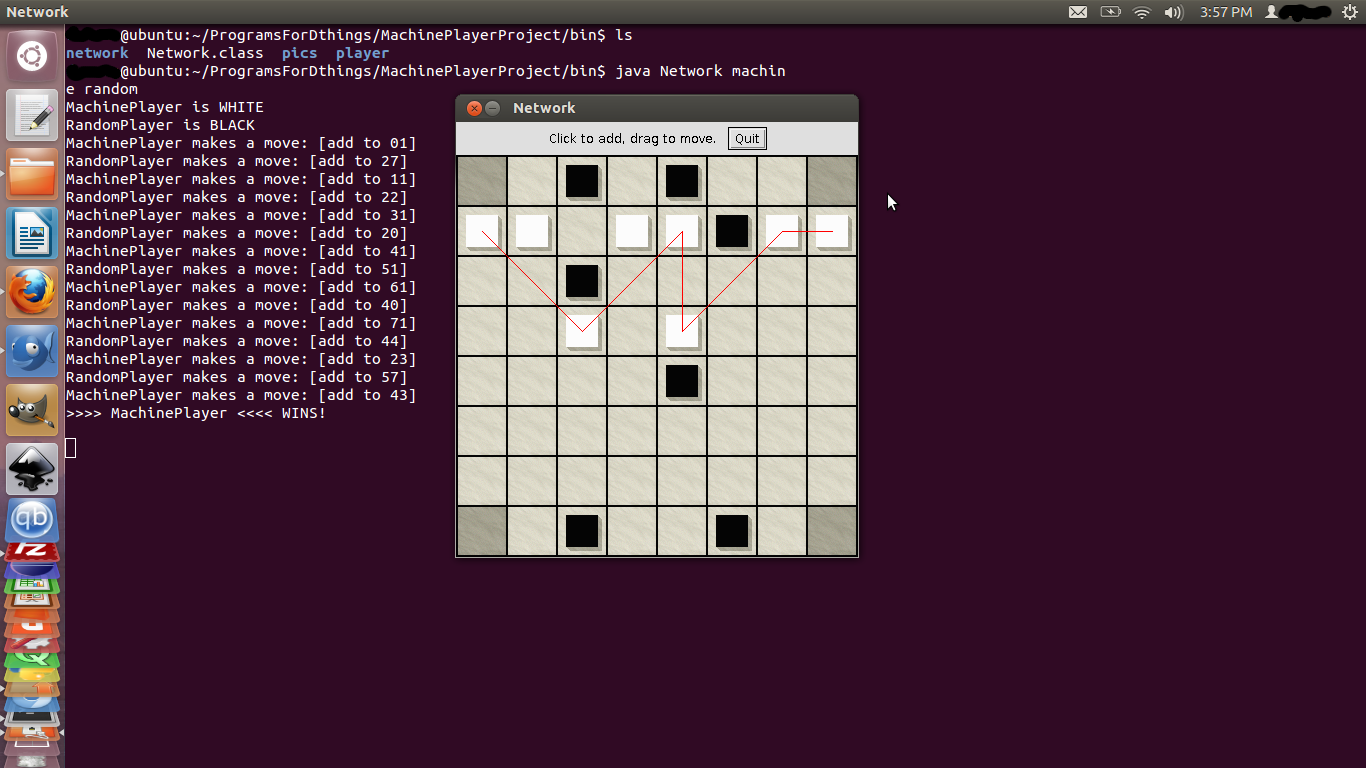Click the black piece in the second row
The height and width of the screenshot is (768, 1366).
[x=732, y=231]
